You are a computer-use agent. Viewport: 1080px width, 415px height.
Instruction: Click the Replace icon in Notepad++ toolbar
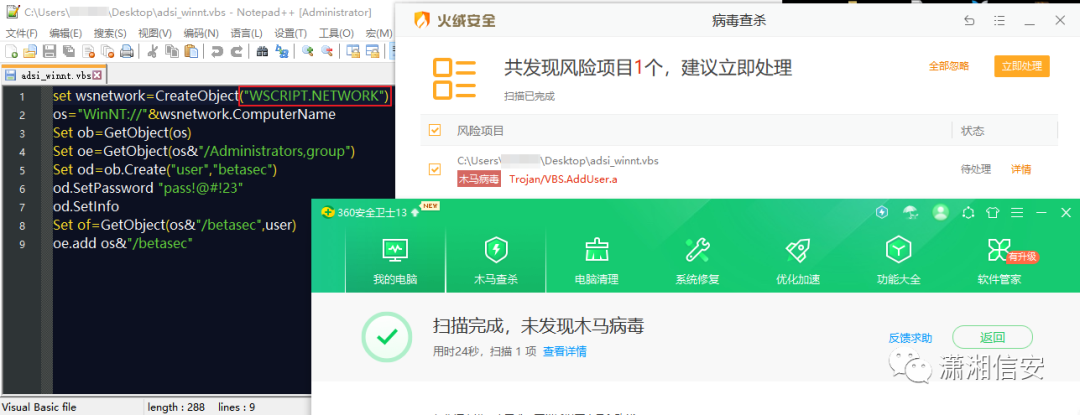[282, 51]
